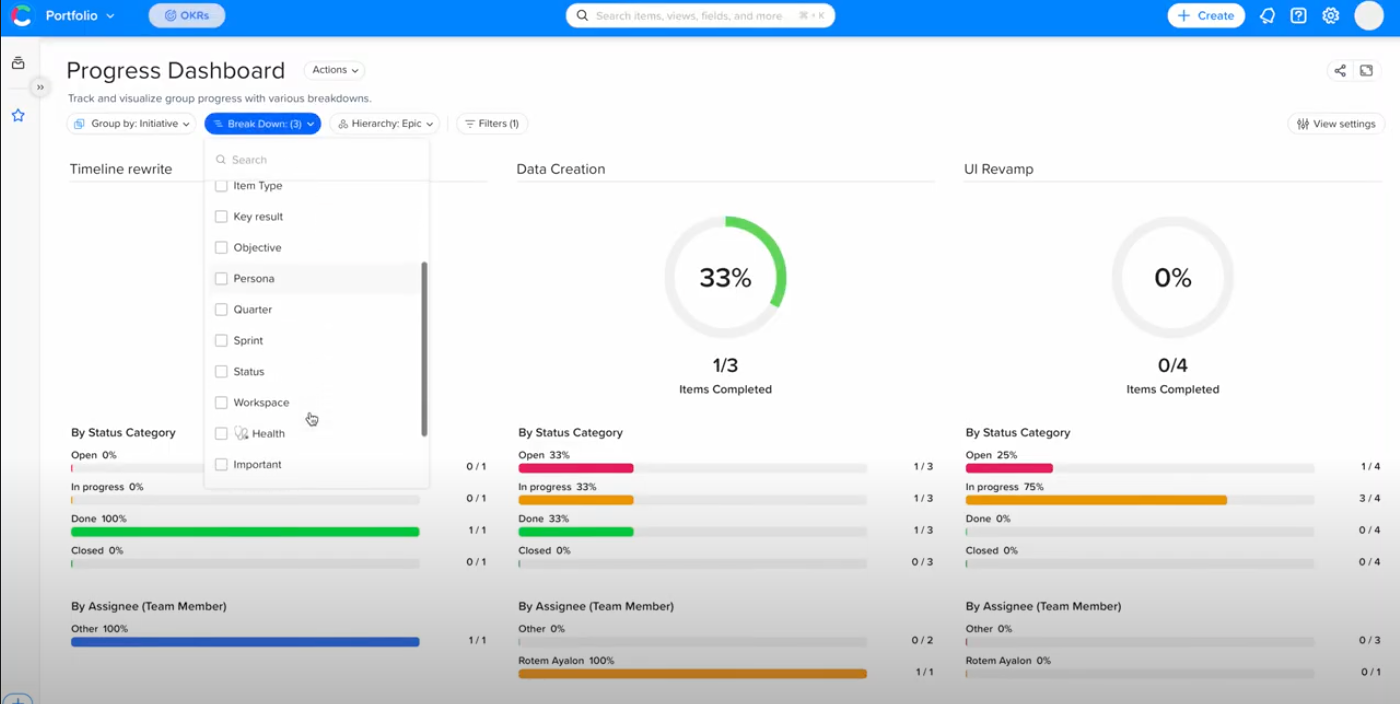1400x704 pixels.
Task: Click the favorites star in sidebar
Action: pos(18,116)
